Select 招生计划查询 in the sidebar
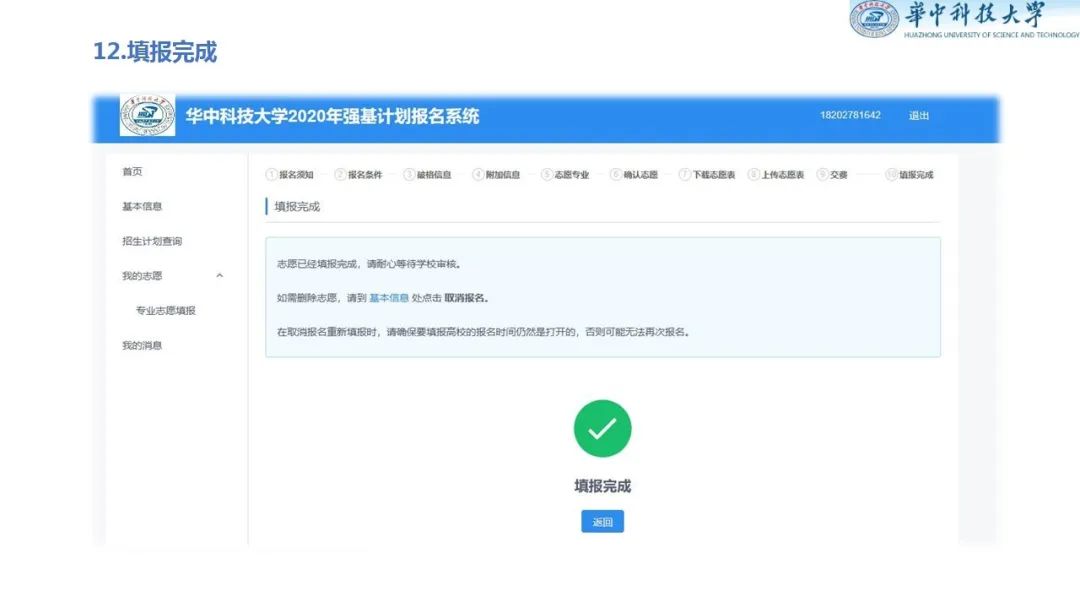This screenshot has width=1080, height=608. pyautogui.click(x=152, y=241)
